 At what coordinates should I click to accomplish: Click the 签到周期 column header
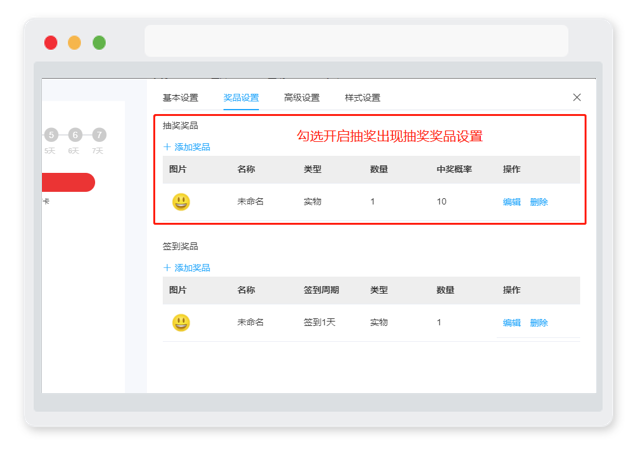[321, 290]
